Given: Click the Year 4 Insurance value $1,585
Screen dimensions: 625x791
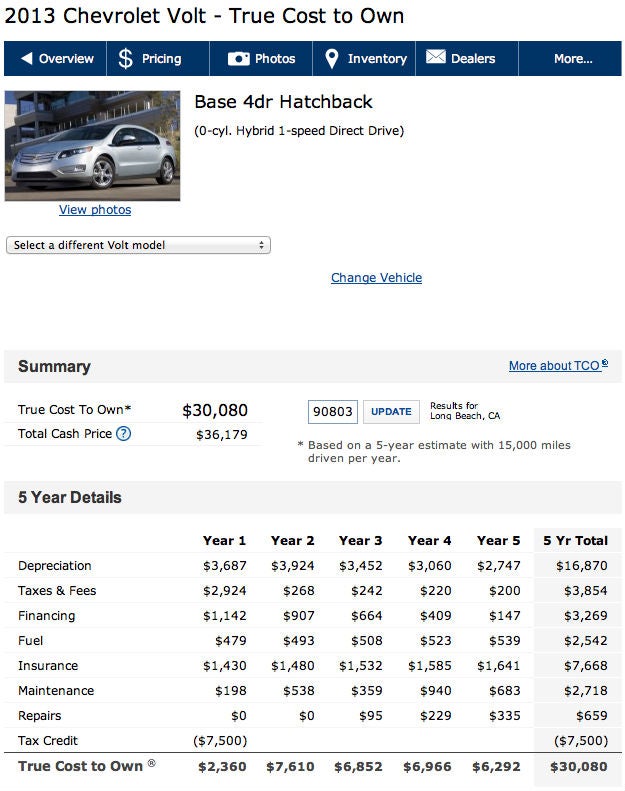Looking at the screenshot, I should click(430, 666).
